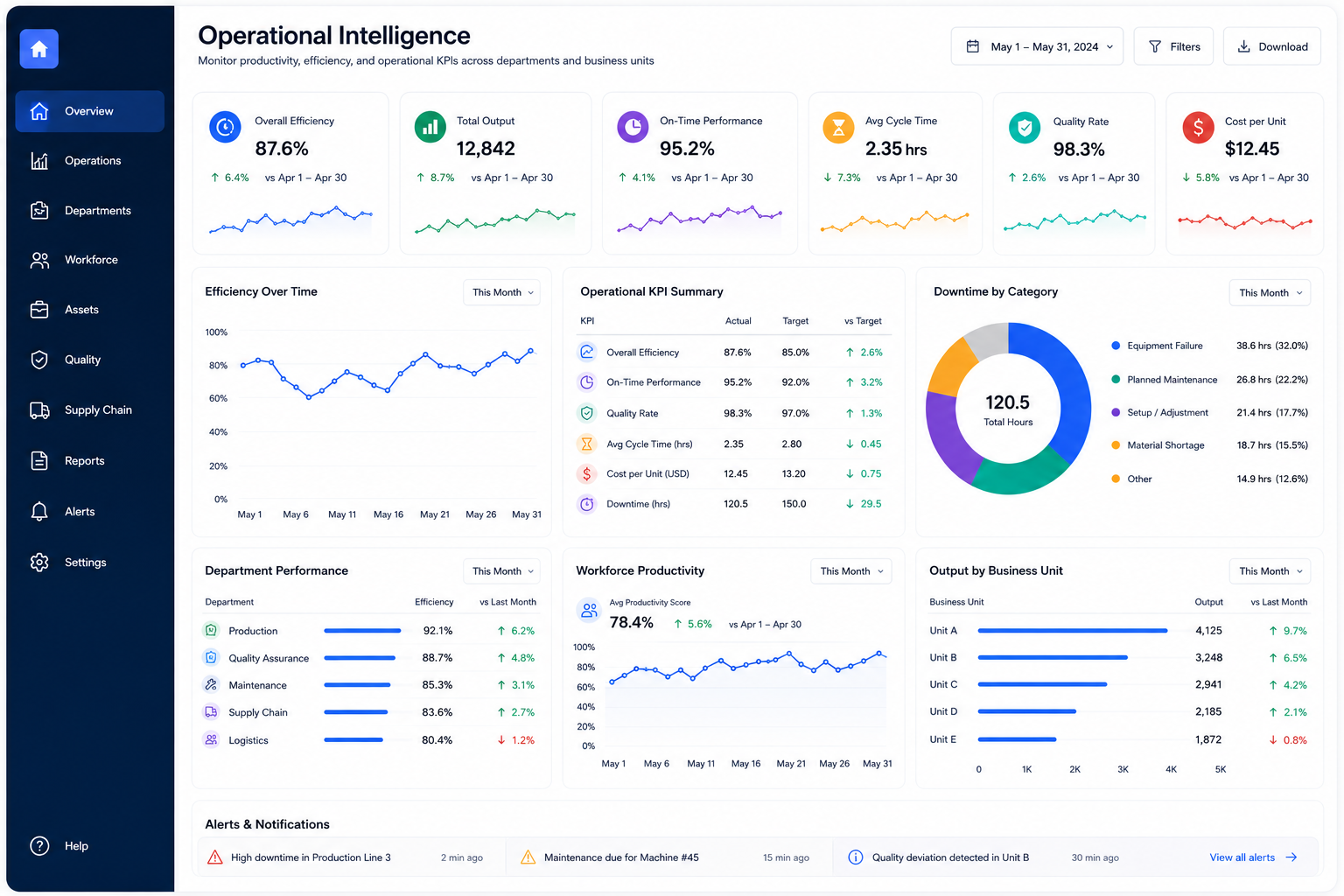The width and height of the screenshot is (1344, 896).
Task: Click the Material Shortage orange legend dot
Action: pos(1116,445)
